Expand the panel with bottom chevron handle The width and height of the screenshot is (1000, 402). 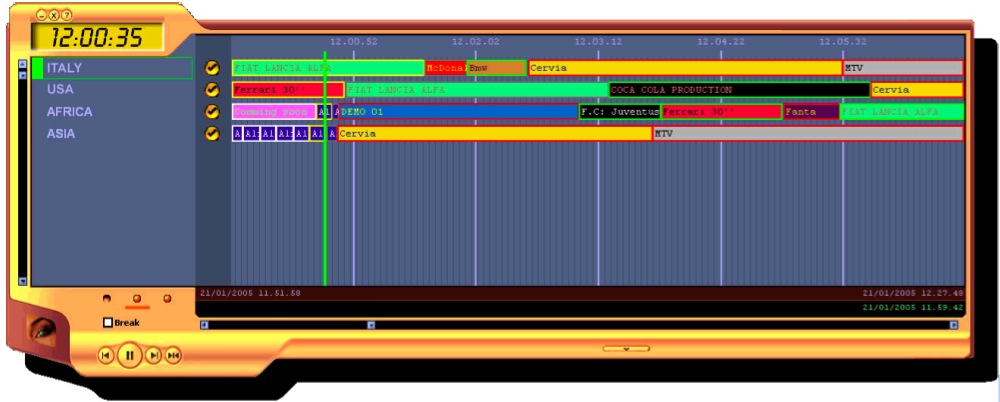pos(626,348)
